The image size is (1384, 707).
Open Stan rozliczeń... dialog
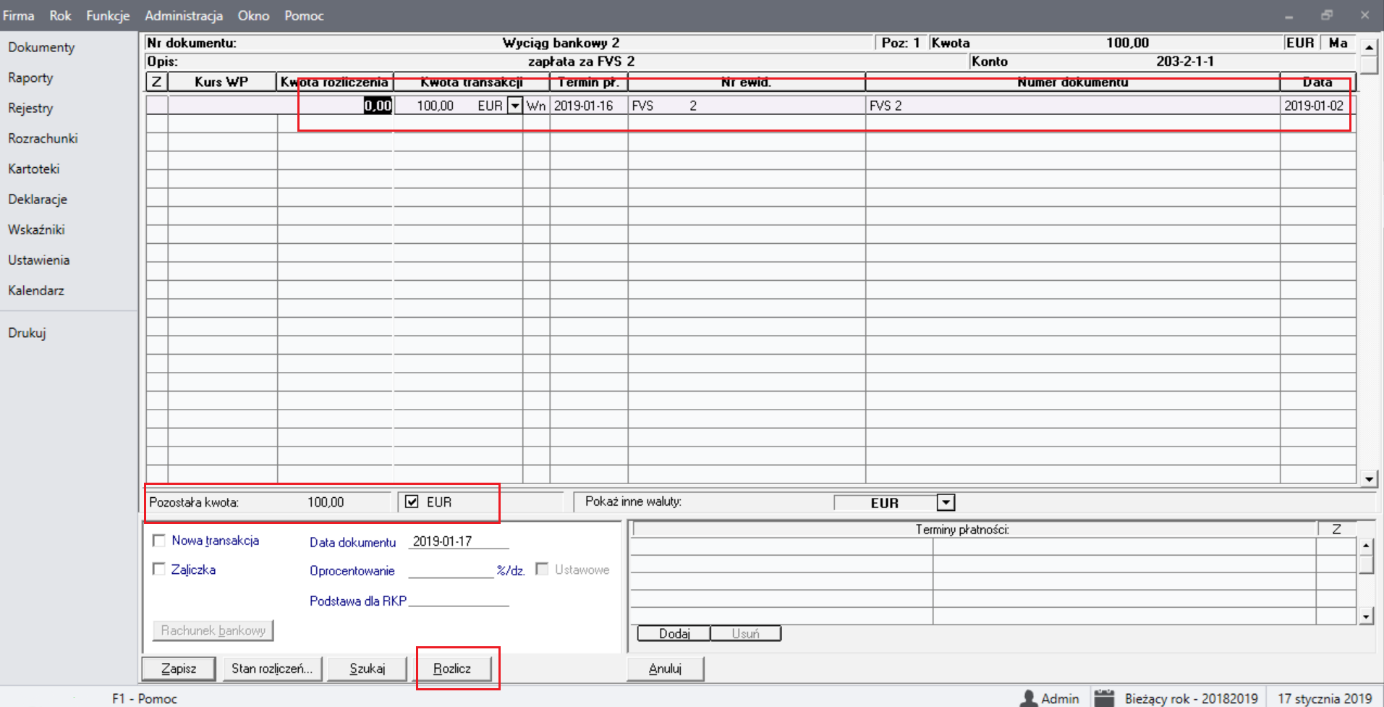(271, 669)
